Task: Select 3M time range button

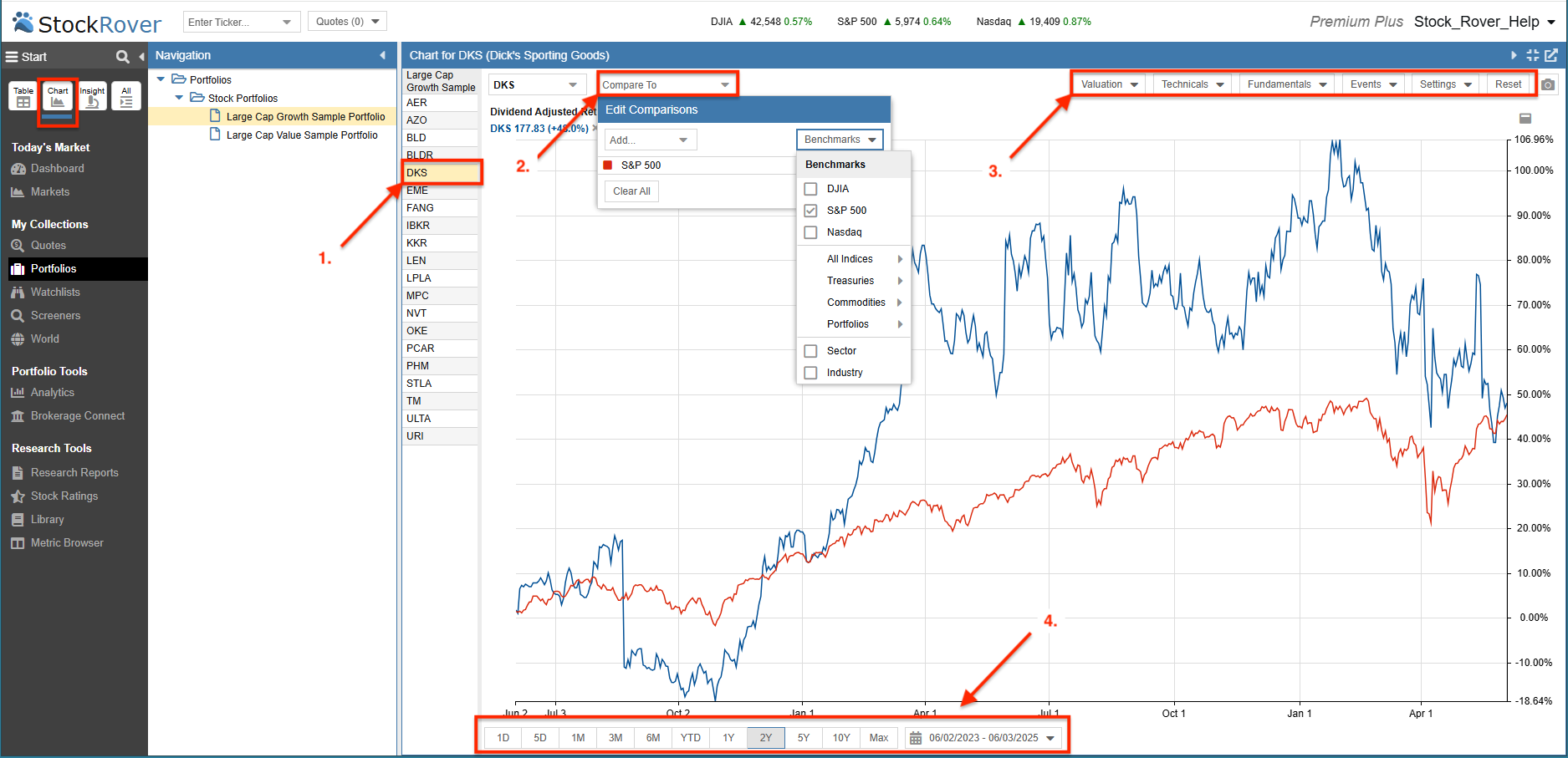Action: (x=615, y=738)
